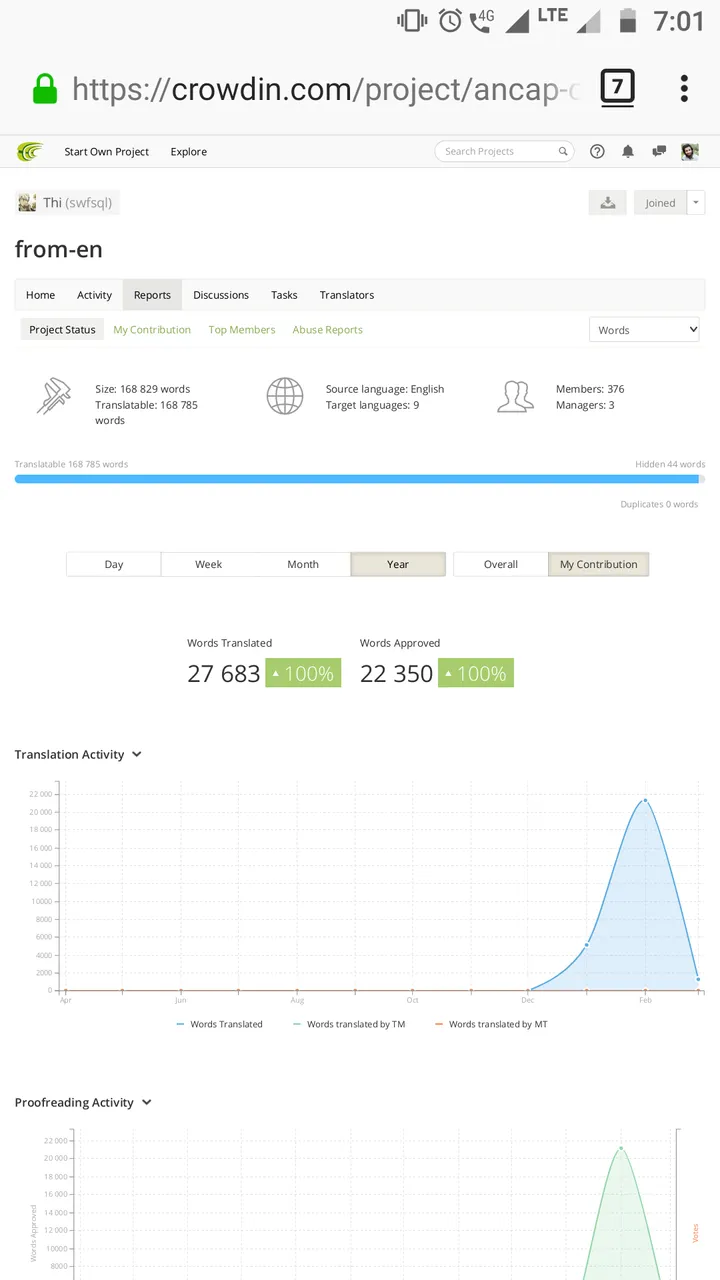Click the Joined button
Viewport: 720px width, 1280px height.
[660, 203]
